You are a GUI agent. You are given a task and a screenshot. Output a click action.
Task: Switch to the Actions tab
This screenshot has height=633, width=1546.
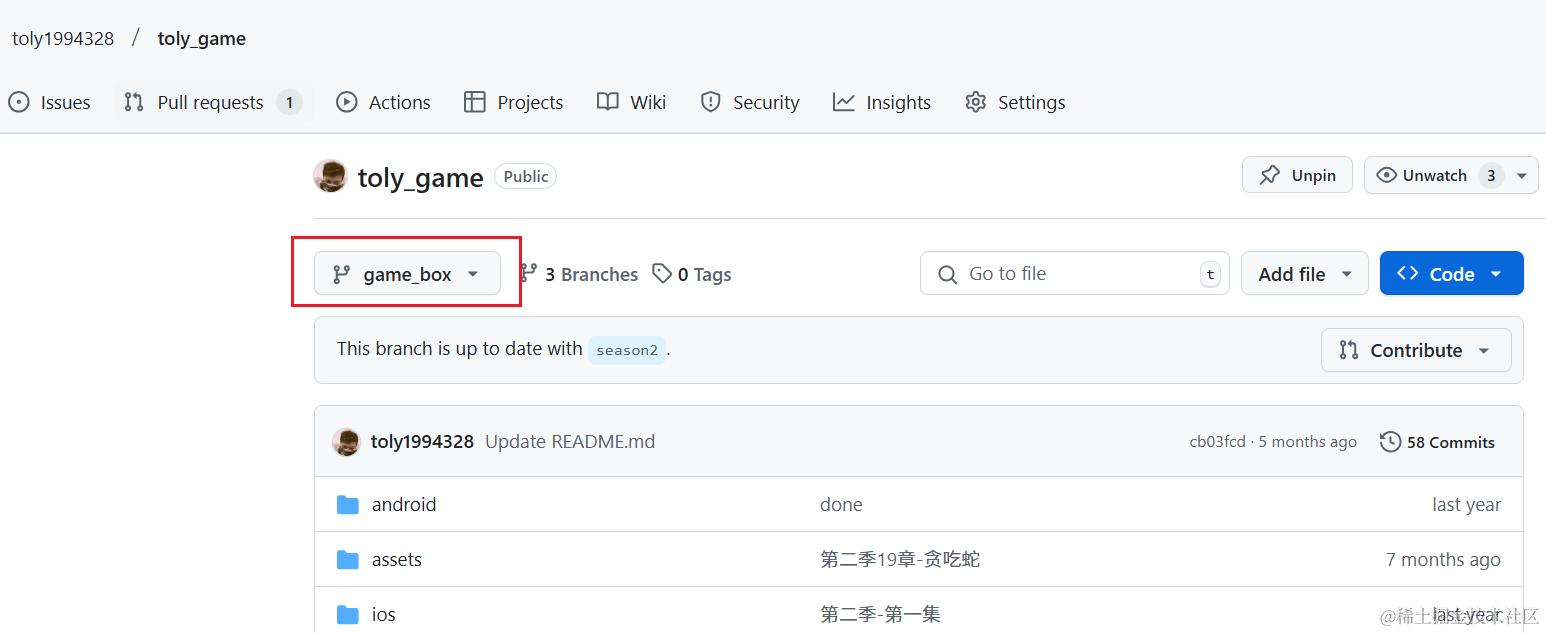pyautogui.click(x=383, y=102)
